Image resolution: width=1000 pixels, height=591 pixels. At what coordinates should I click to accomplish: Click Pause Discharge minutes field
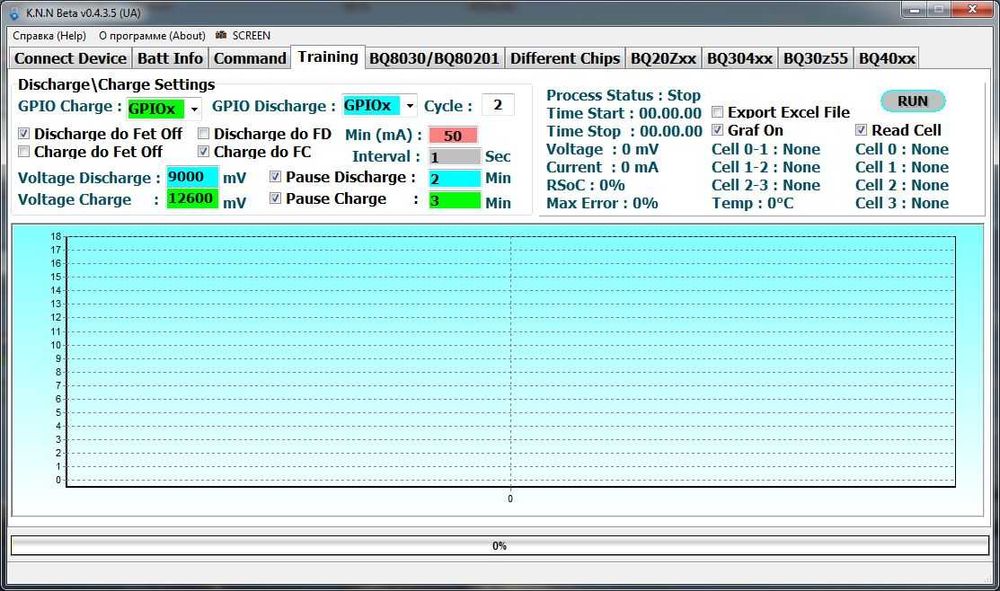(x=454, y=179)
